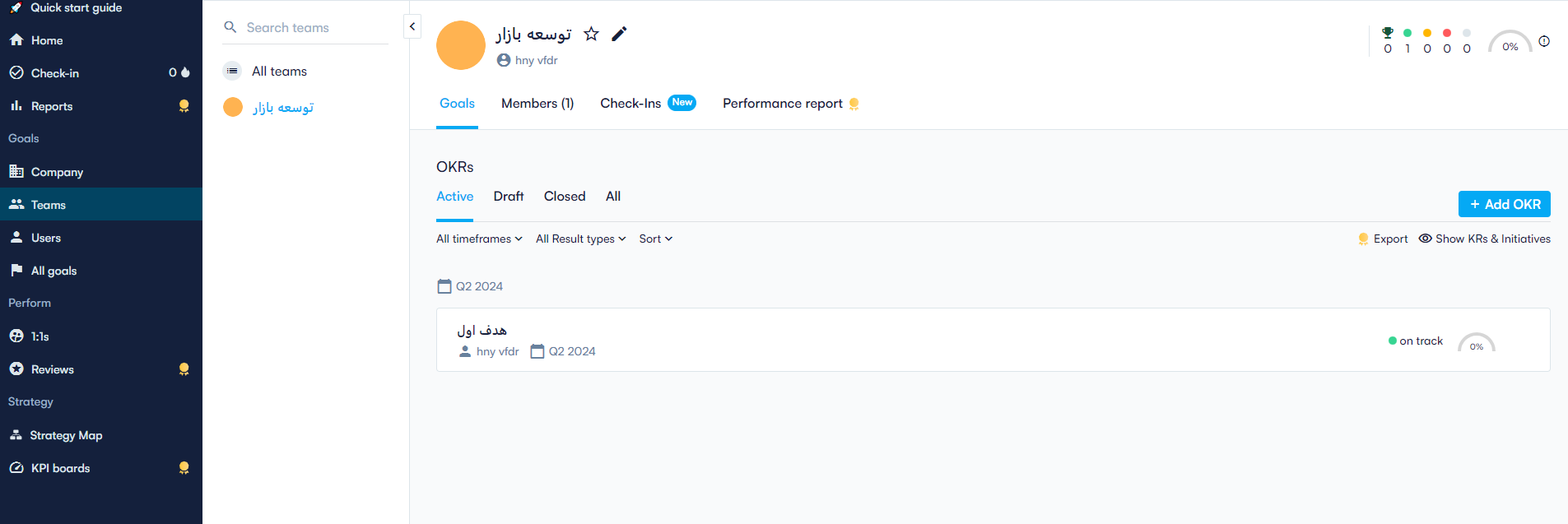This screenshot has height=524, width=1568.
Task: Click hny vfdr owner on objective row
Action: coord(497,351)
